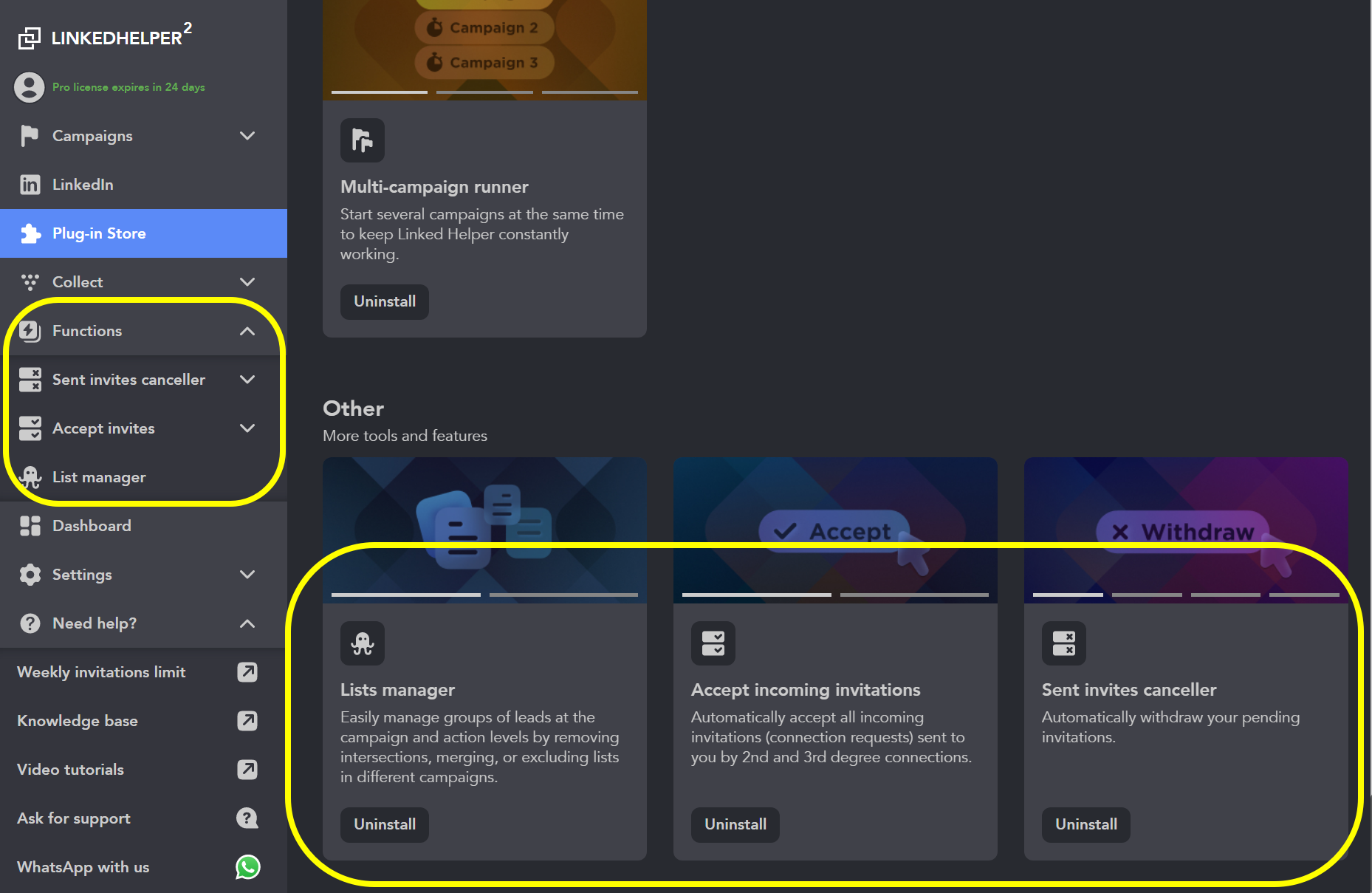Click the Sent invites canceller card title
The height and width of the screenshot is (893, 1372).
[x=1129, y=690]
